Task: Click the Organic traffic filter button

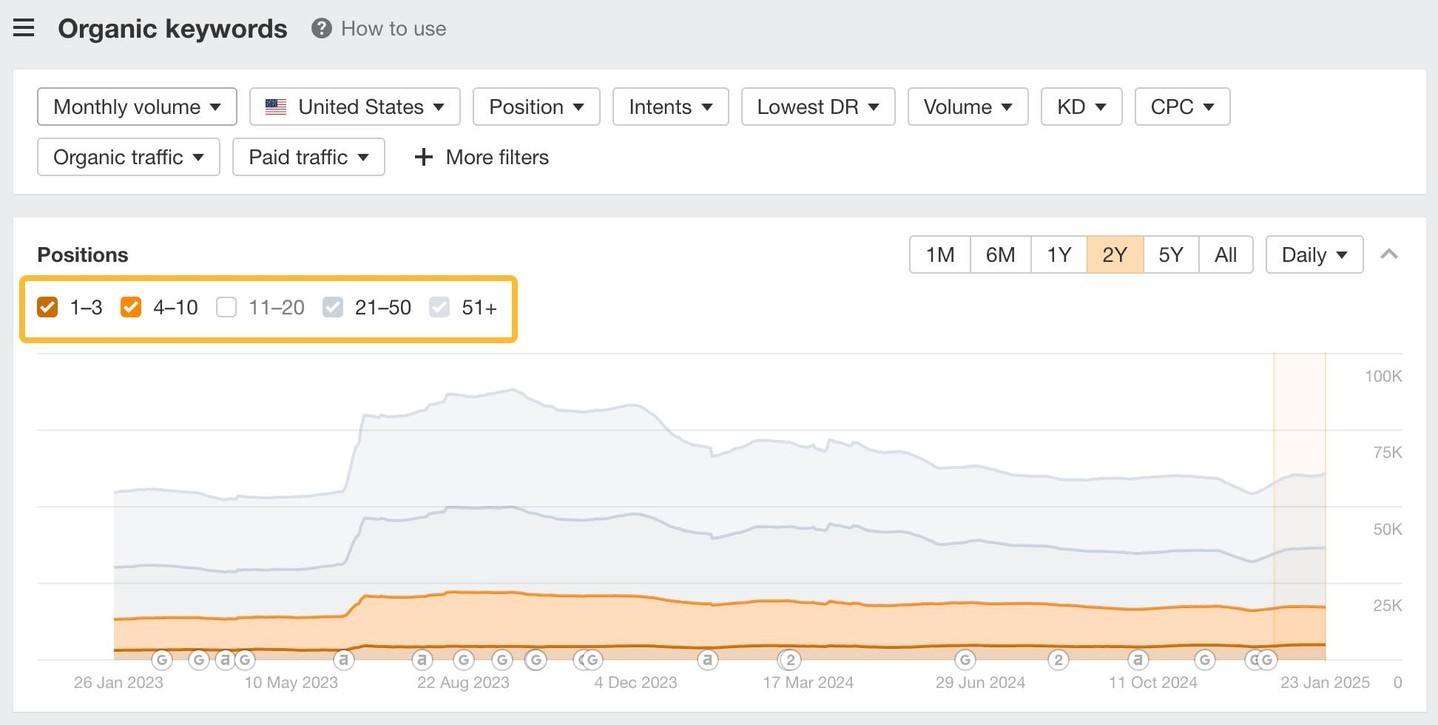Action: click(x=128, y=157)
